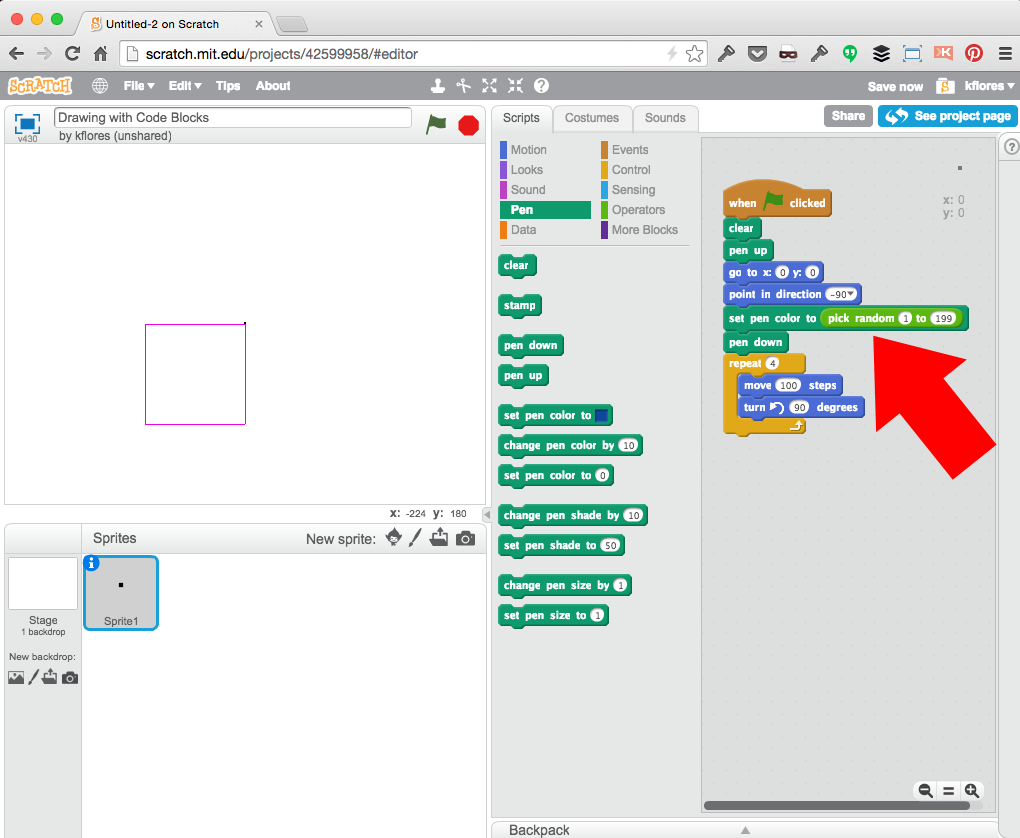The image size is (1020, 838).
Task: Open the About page
Action: [x=273, y=85]
